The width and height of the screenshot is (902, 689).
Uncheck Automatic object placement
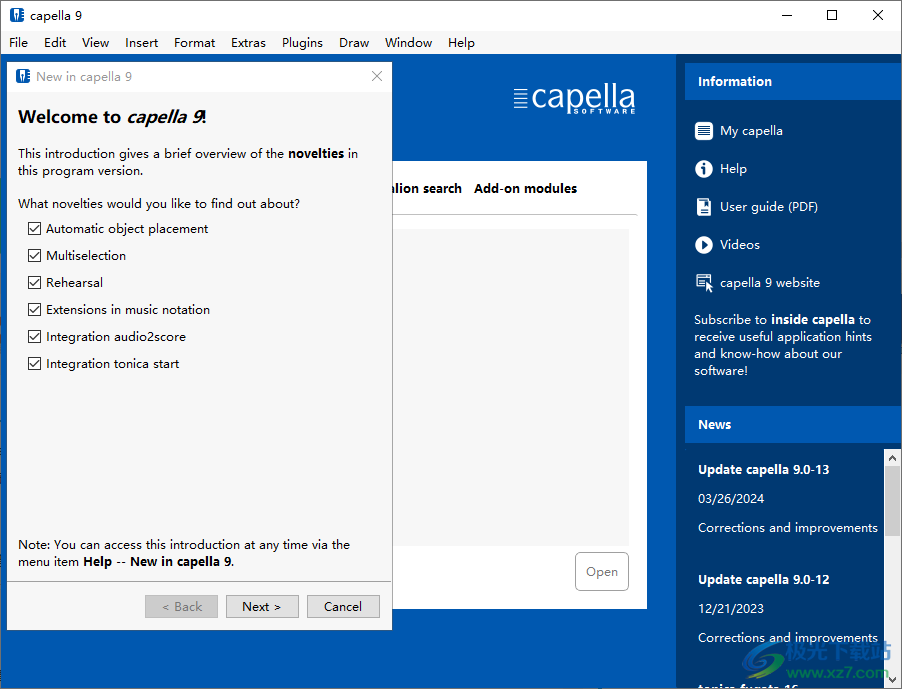[34, 228]
